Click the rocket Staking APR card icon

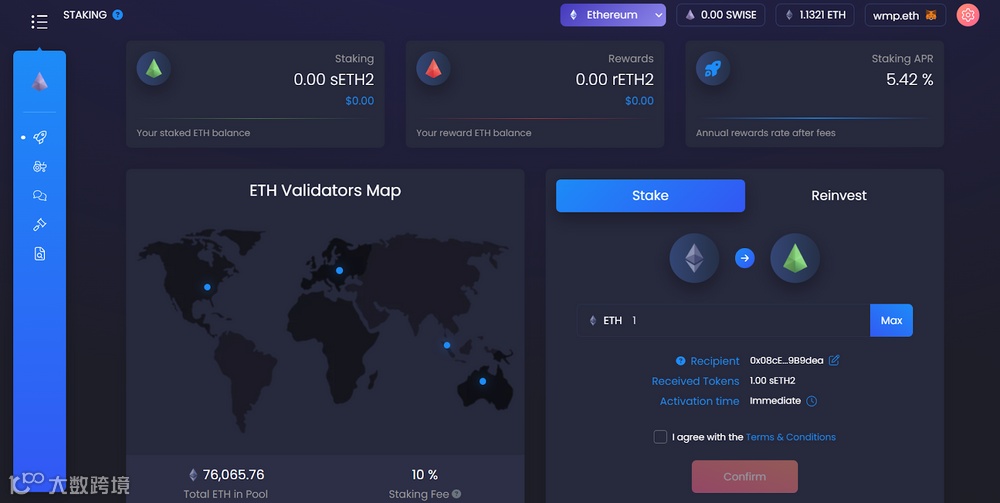coord(713,68)
